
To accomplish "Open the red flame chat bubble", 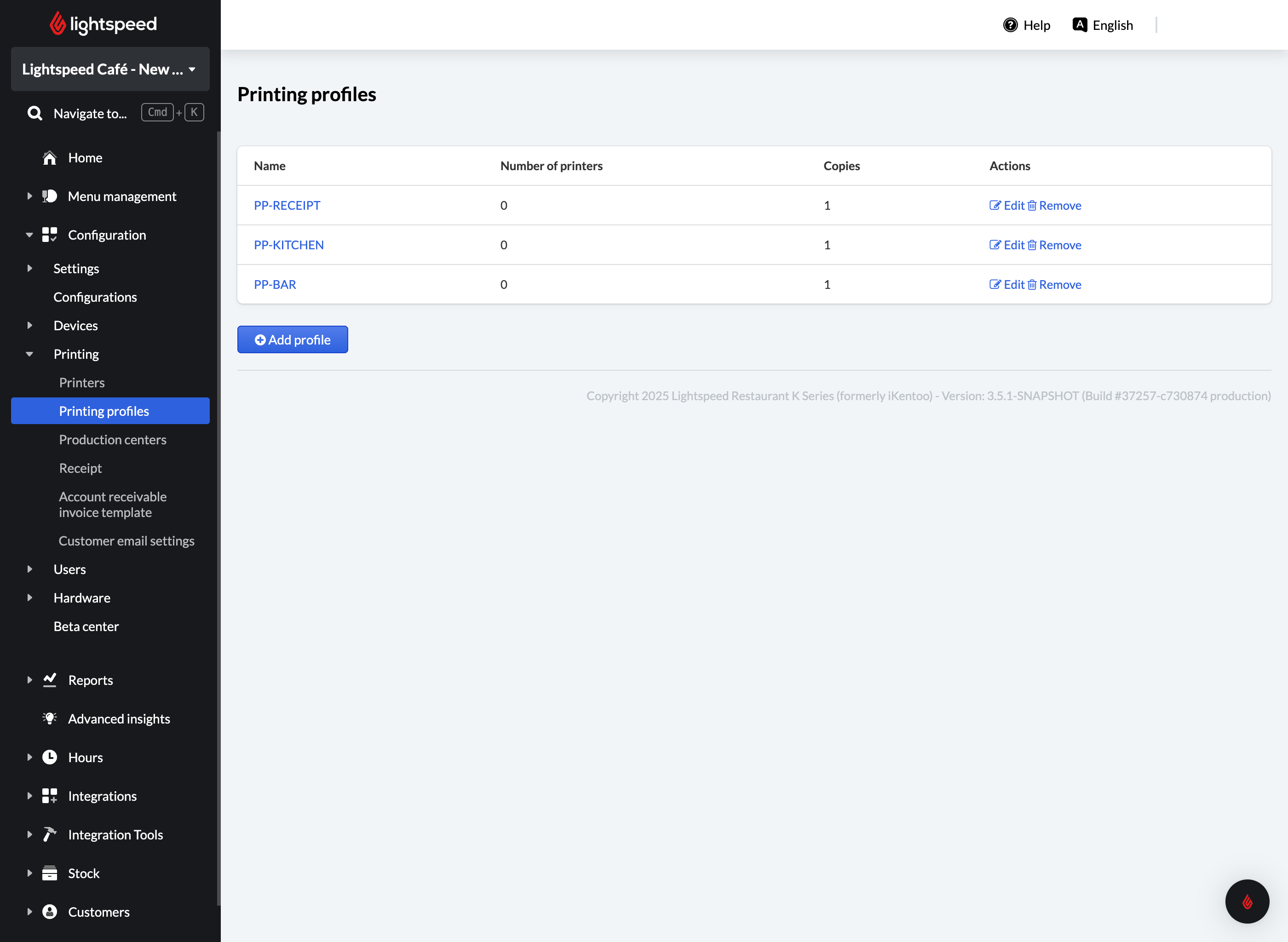I will tap(1247, 901).
